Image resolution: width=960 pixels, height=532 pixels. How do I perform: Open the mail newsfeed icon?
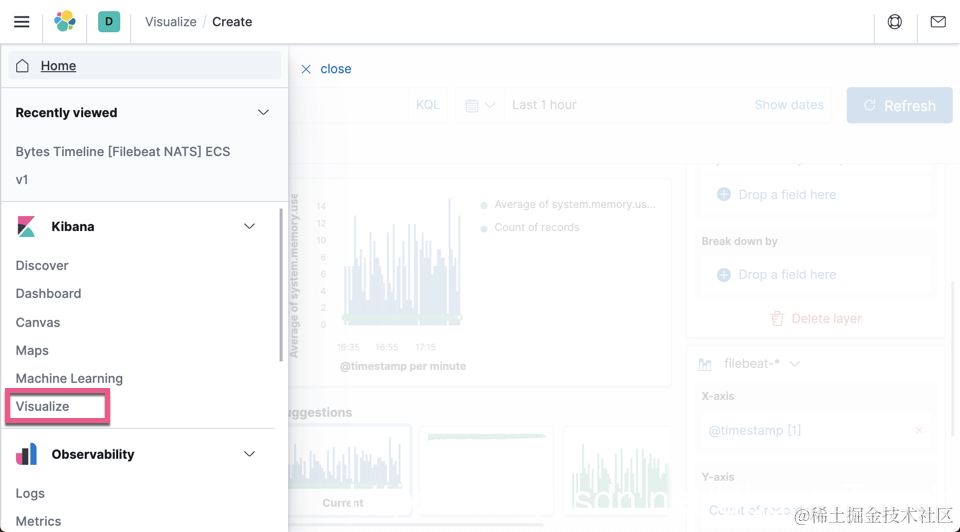coord(938,22)
